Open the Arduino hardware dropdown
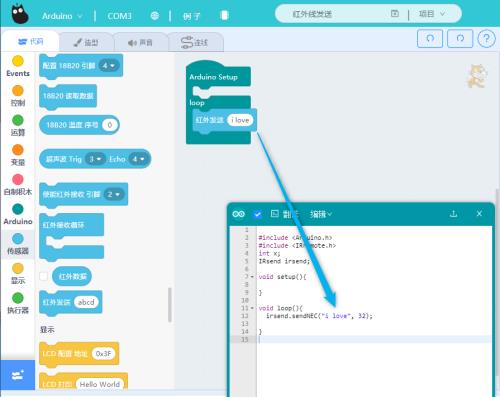Image resolution: width=500 pixels, height=397 pixels. (x=62, y=16)
